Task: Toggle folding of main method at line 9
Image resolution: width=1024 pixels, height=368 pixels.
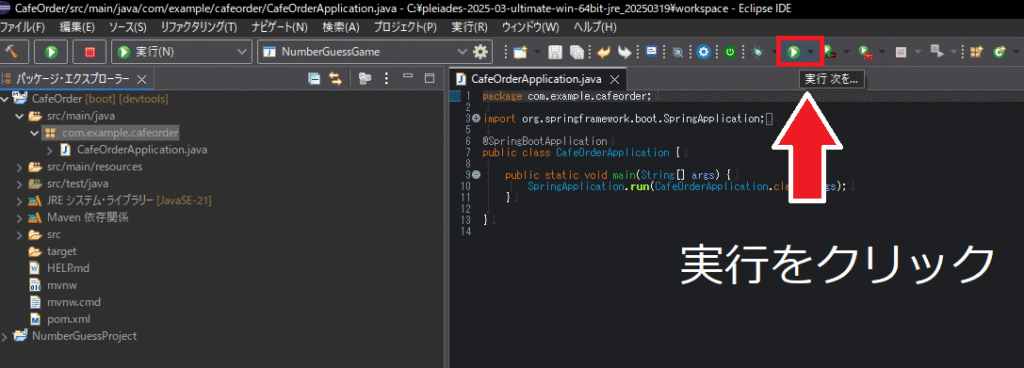Action: 475,175
